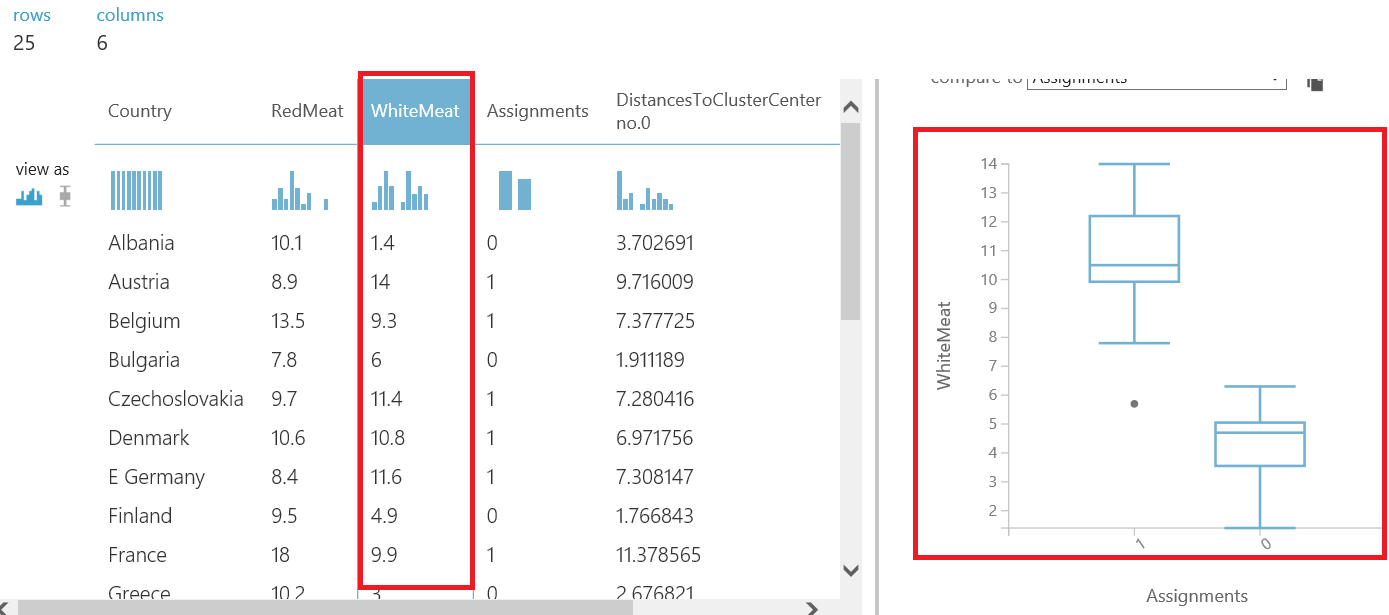
Task: Select the Country column header
Action: coord(140,111)
